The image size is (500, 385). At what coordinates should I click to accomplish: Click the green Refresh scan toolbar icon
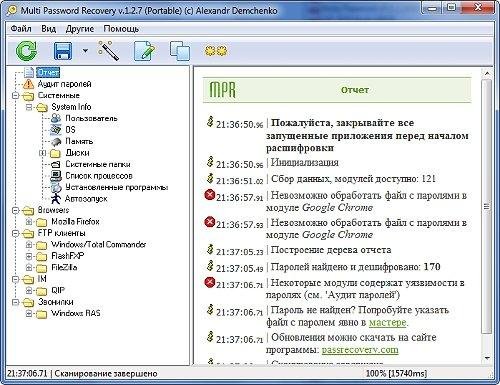(x=26, y=51)
